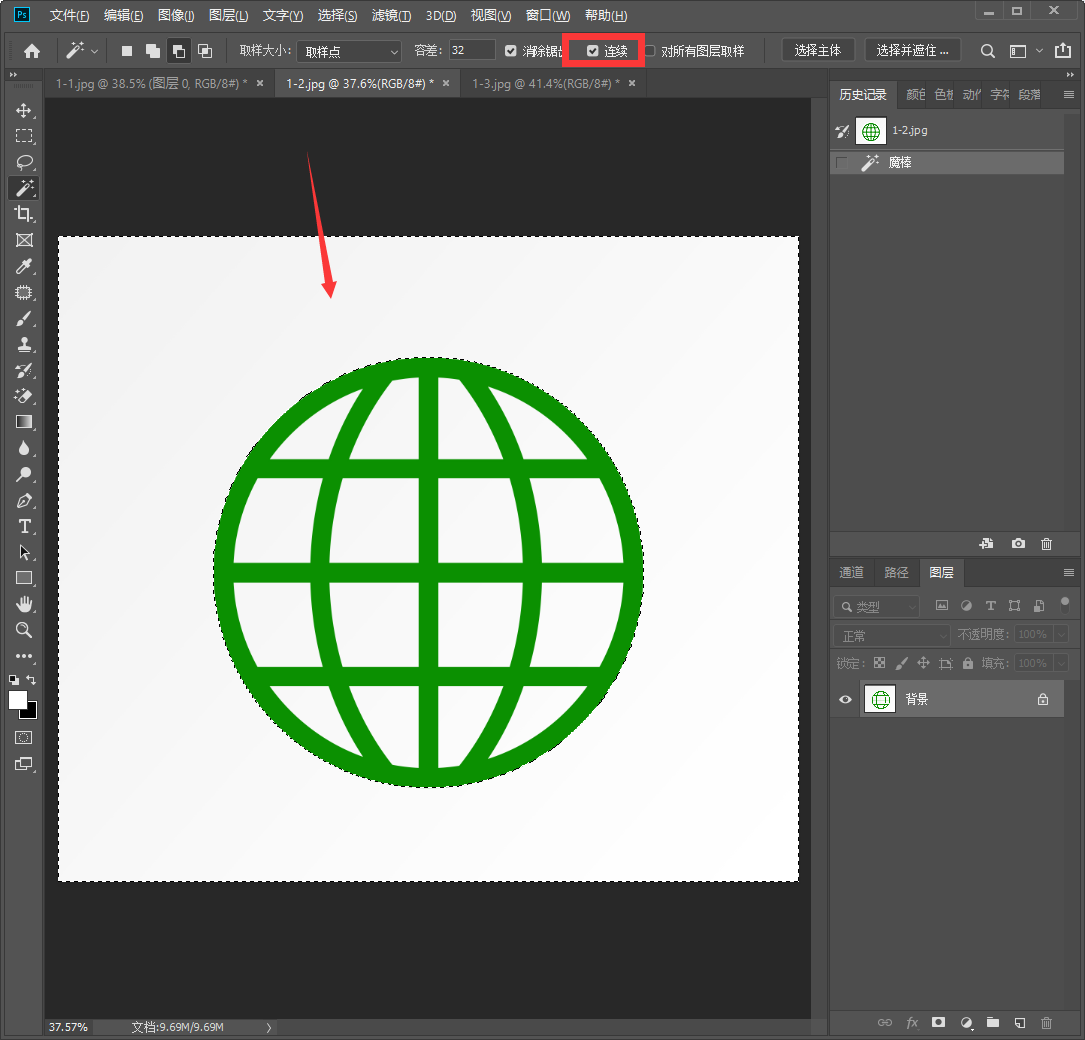
Task: Open the blend mode 正常 dropdown
Action: 892,635
